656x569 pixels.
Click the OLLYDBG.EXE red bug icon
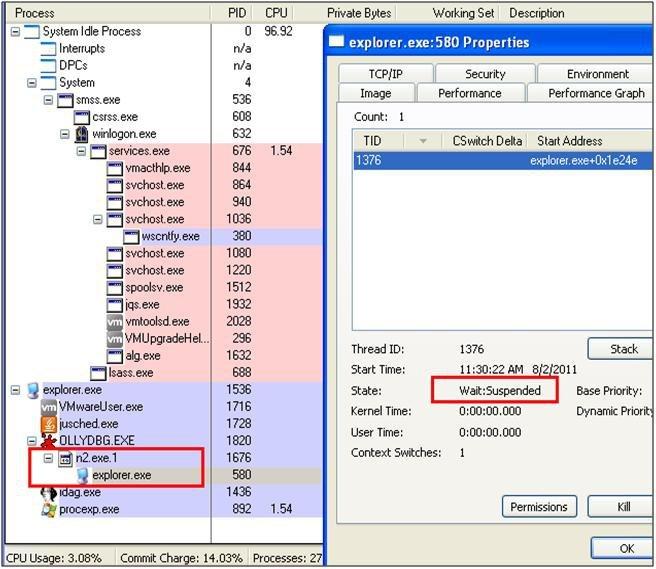[49, 441]
